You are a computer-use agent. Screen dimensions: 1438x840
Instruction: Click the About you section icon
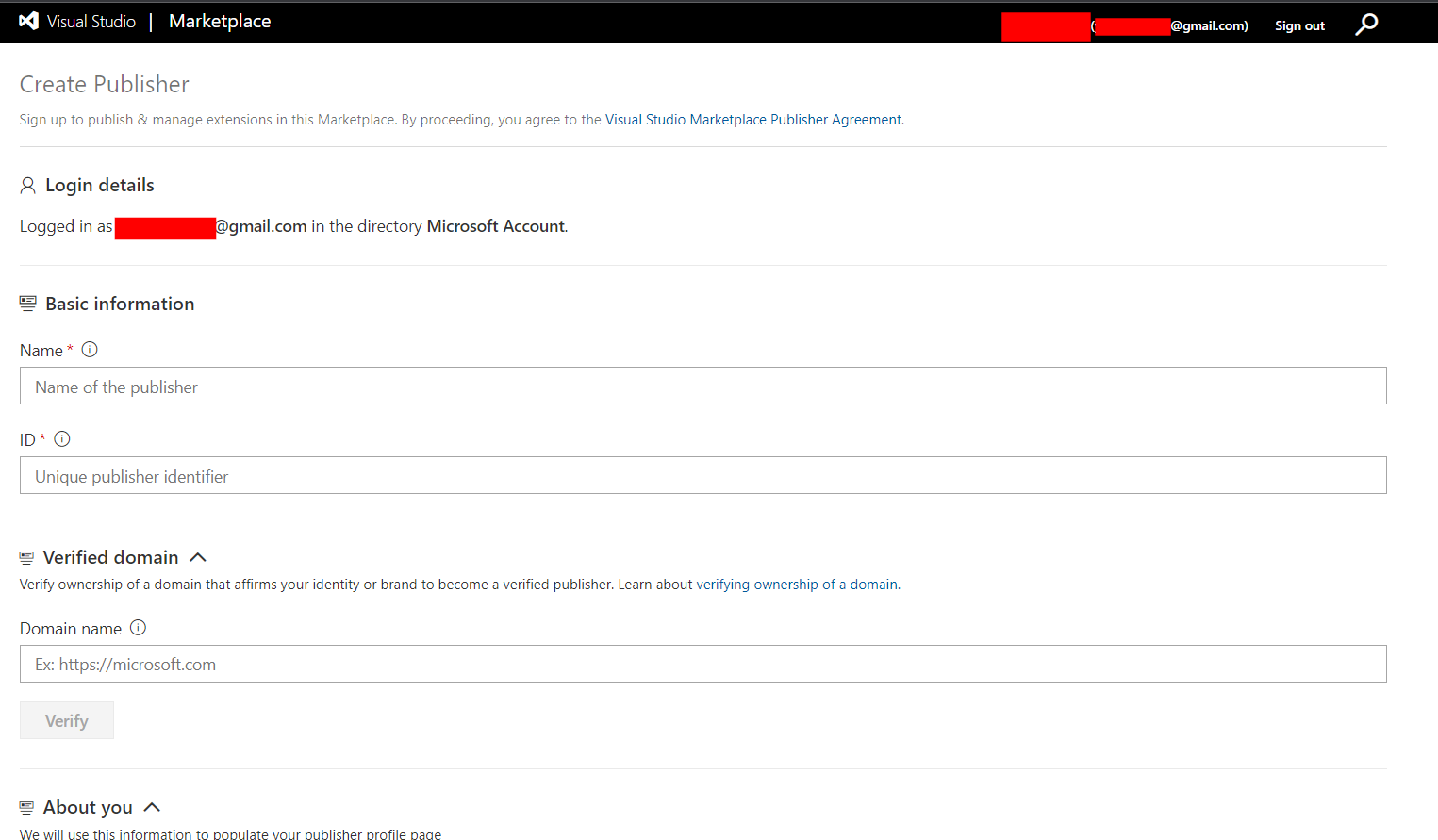coord(27,807)
